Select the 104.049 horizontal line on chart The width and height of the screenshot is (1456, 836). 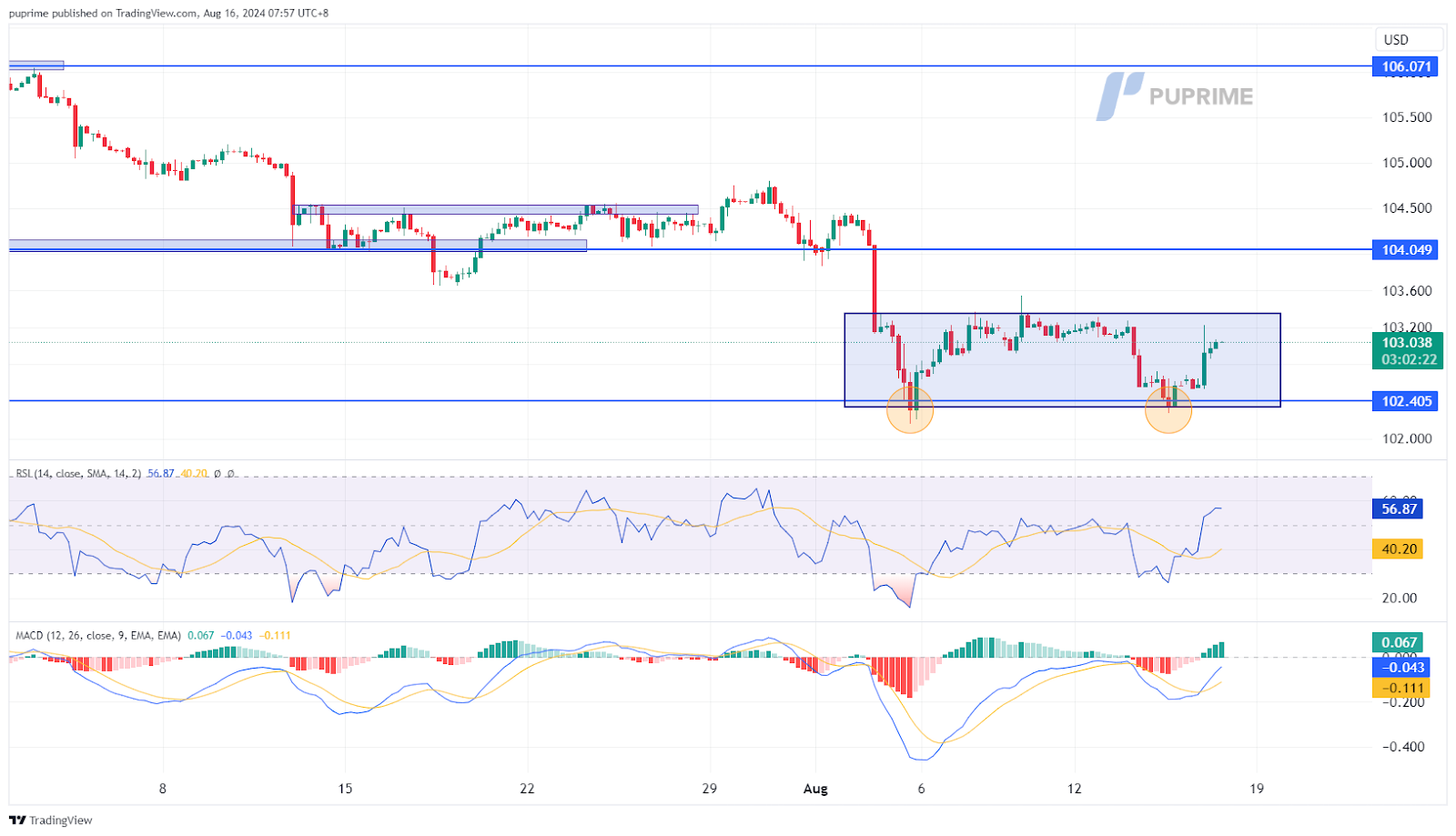click(692, 249)
